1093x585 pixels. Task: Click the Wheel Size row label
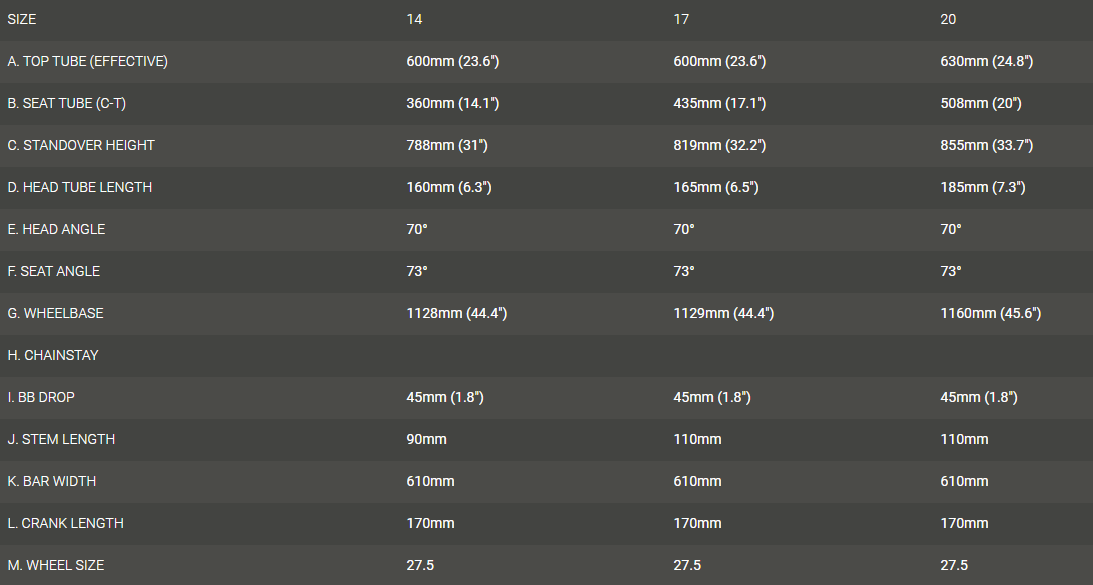coord(55,566)
